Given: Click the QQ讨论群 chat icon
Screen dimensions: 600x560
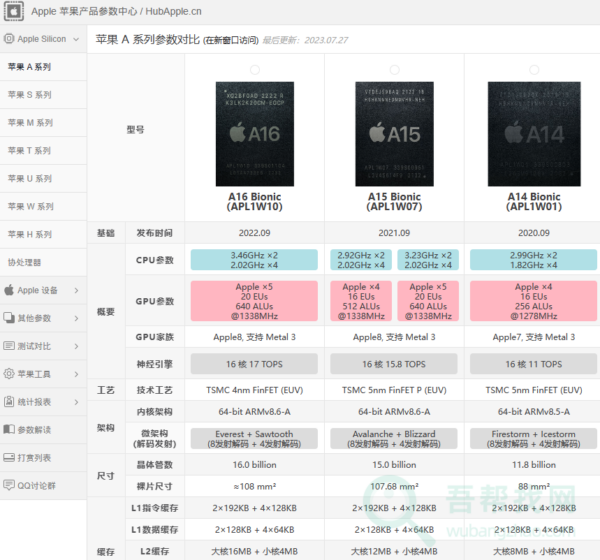Looking at the screenshot, I should click(9, 486).
